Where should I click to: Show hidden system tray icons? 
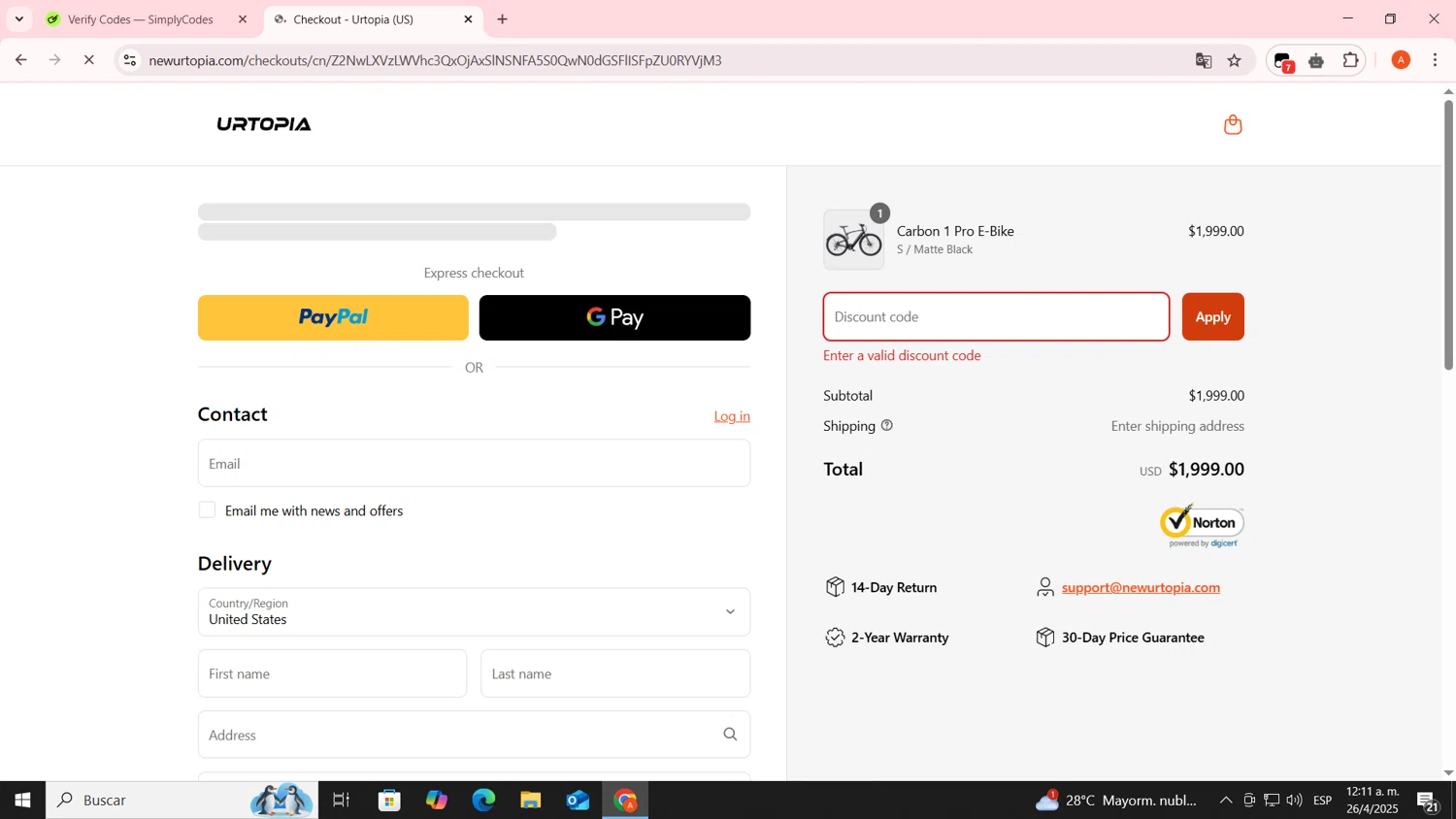pos(1226,801)
